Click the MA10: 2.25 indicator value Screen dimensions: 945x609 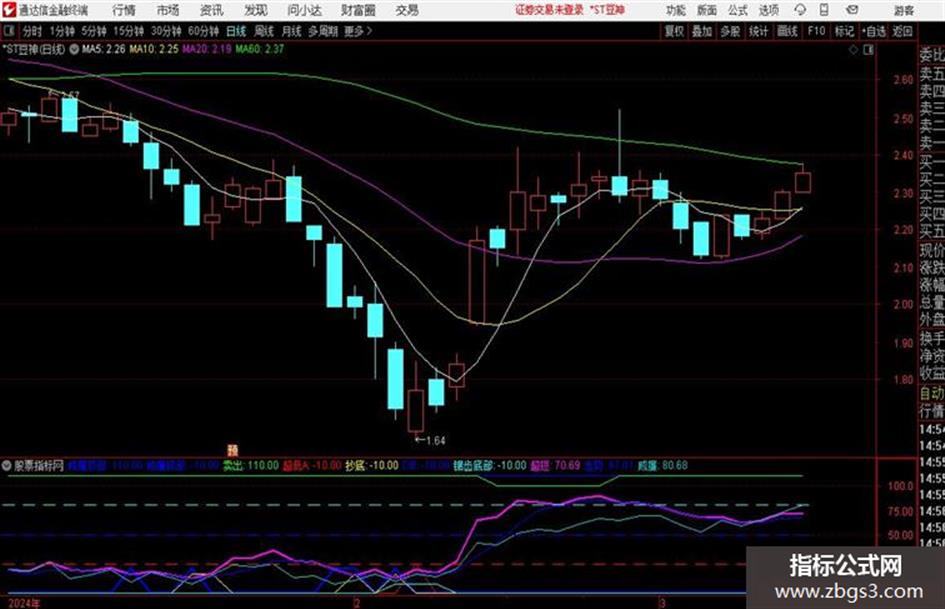(154, 49)
